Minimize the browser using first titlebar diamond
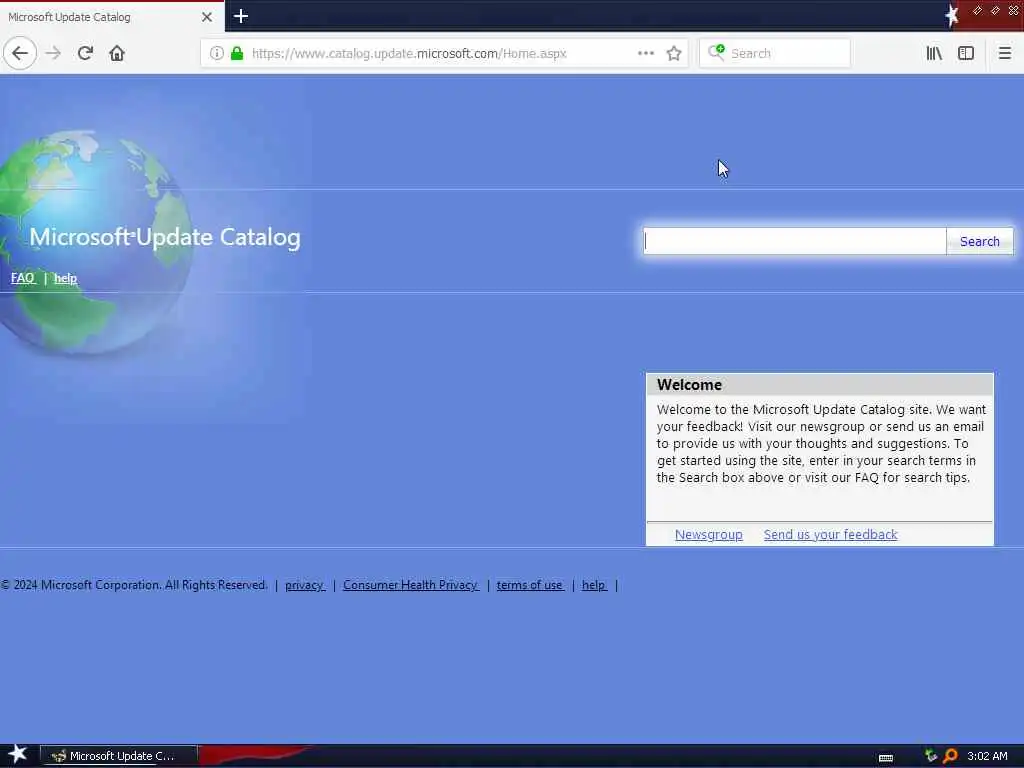Screen dimensions: 1024x768 tap(977, 10)
